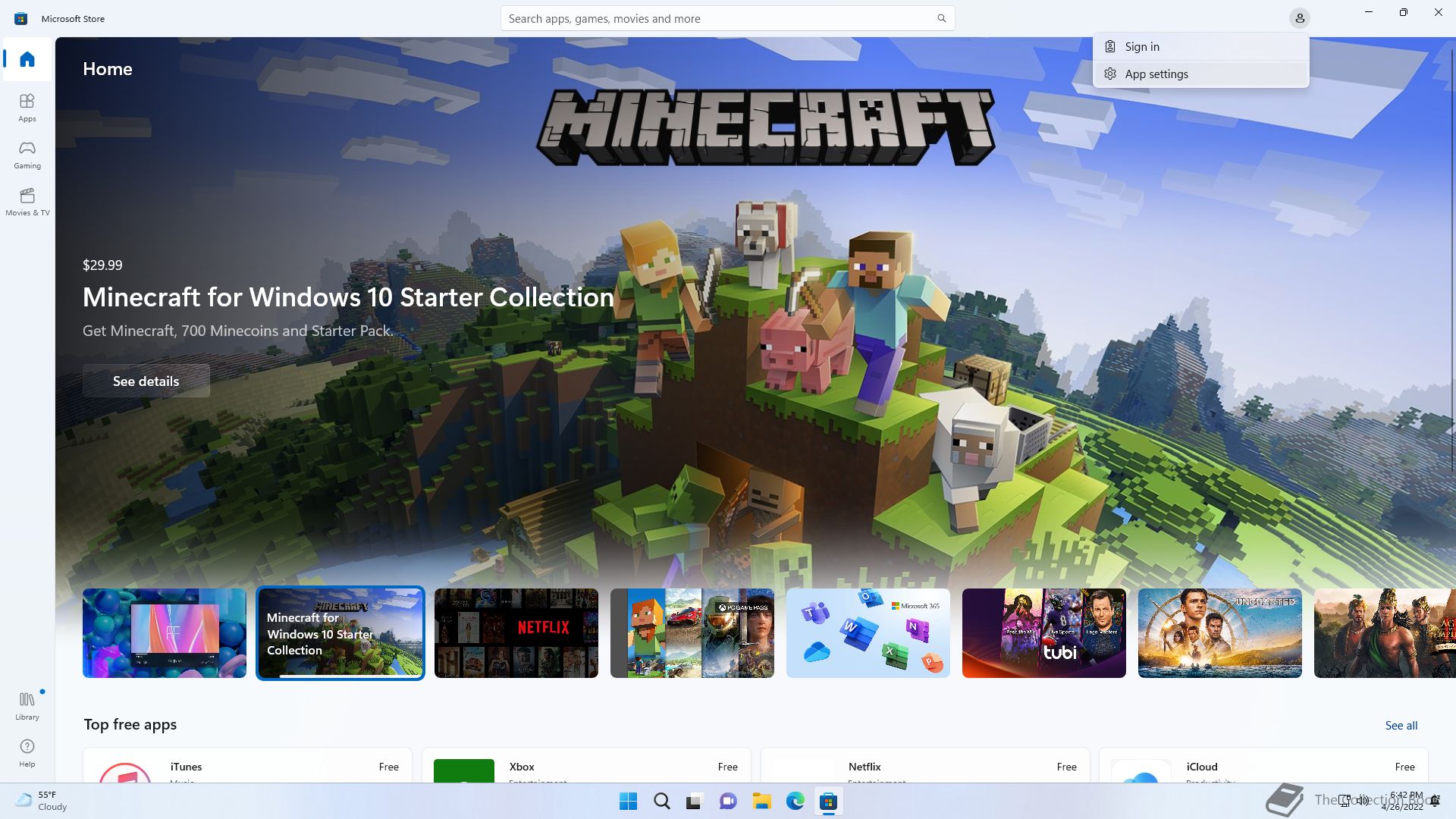
Task: Click the See details button
Action: tap(146, 381)
